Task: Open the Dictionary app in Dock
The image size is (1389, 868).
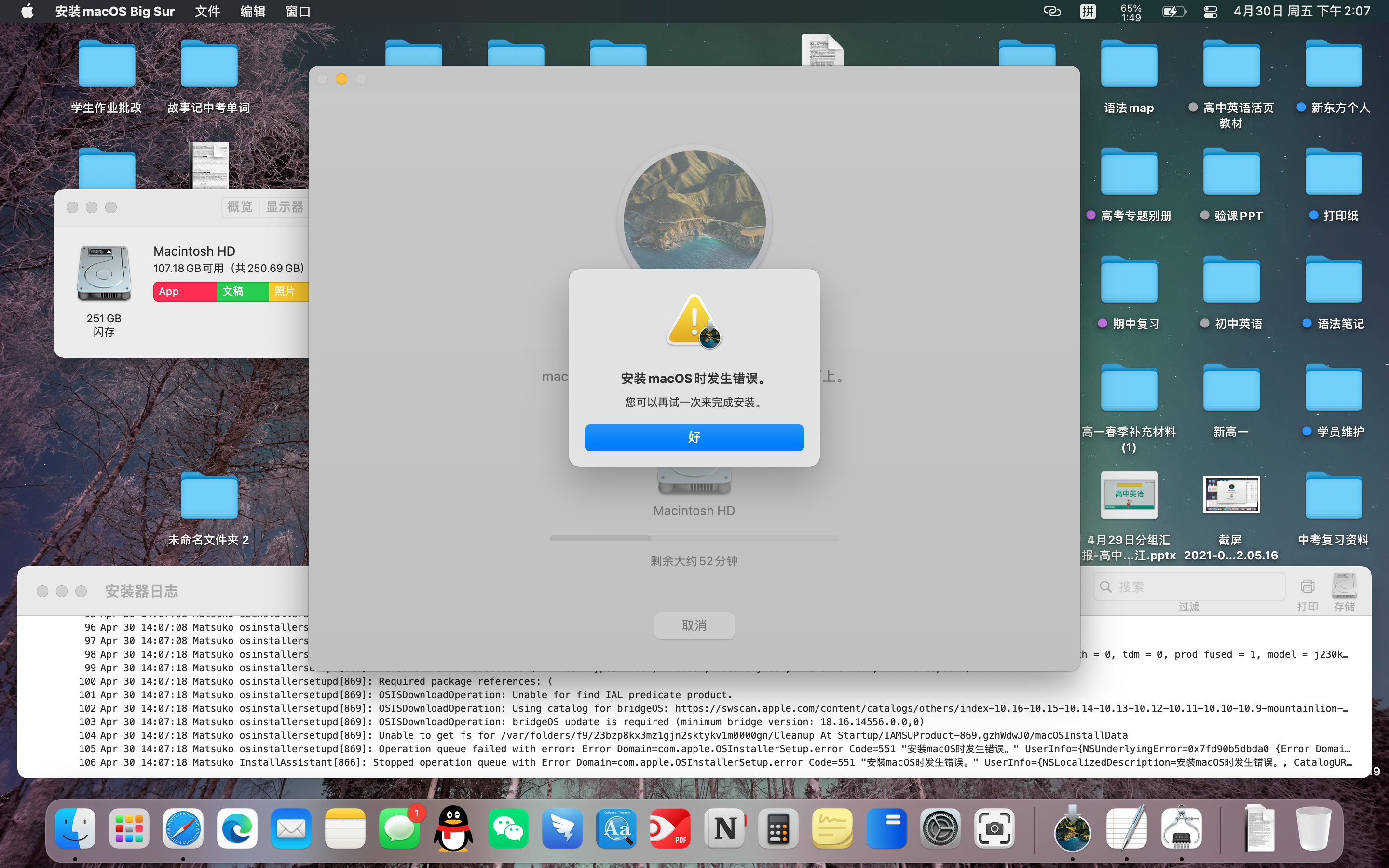Action: [616, 828]
